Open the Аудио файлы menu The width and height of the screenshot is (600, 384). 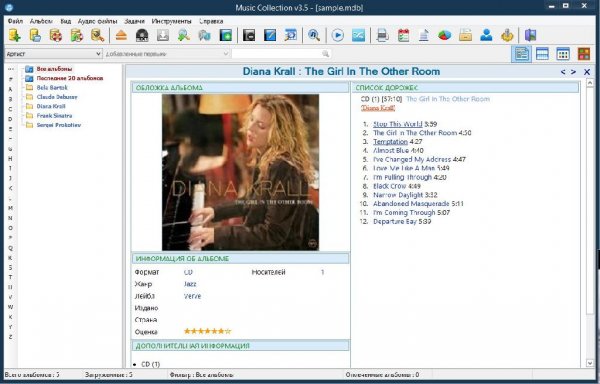point(98,21)
